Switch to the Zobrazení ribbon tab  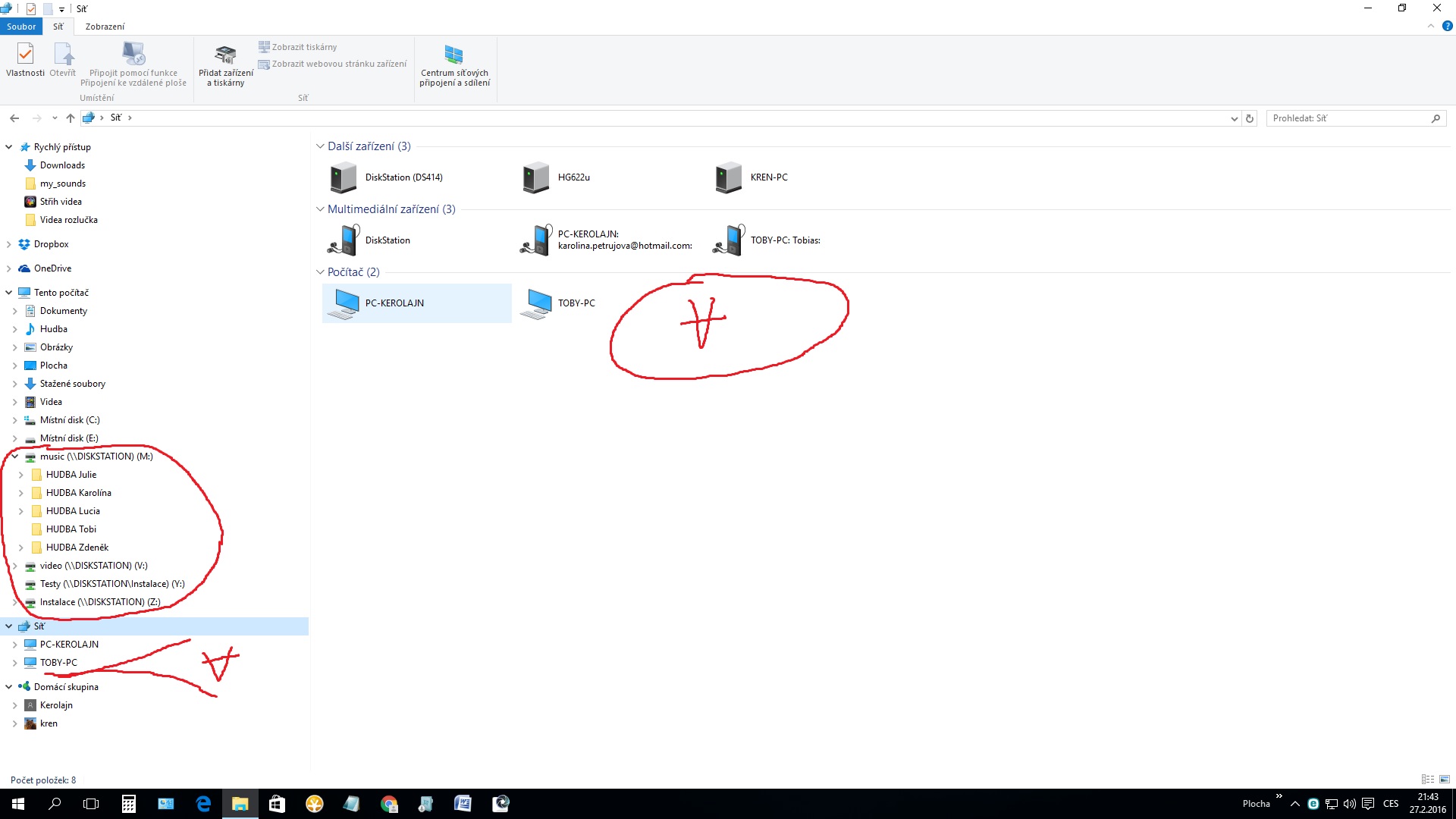click(105, 27)
